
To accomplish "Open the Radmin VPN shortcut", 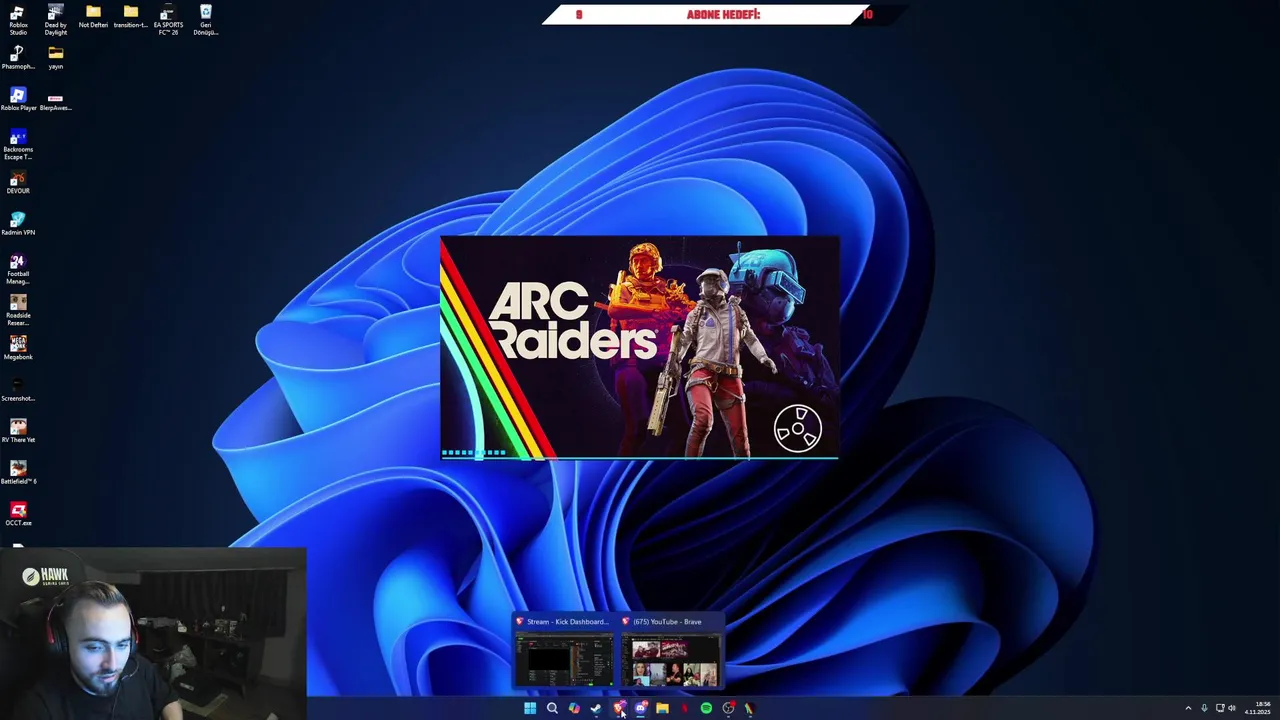I will tap(18, 225).
